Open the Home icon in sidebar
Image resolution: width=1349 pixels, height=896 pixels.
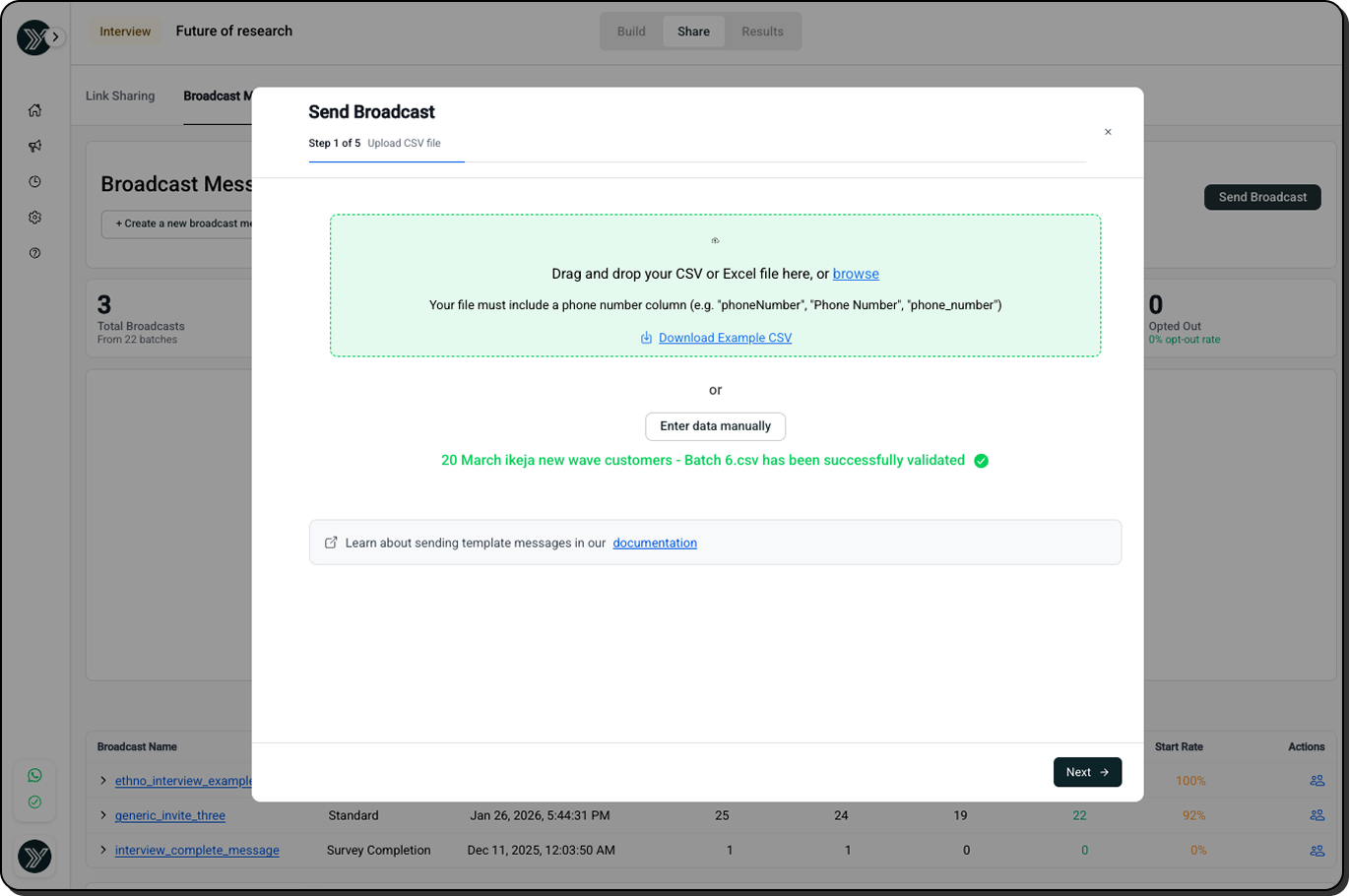[x=34, y=110]
